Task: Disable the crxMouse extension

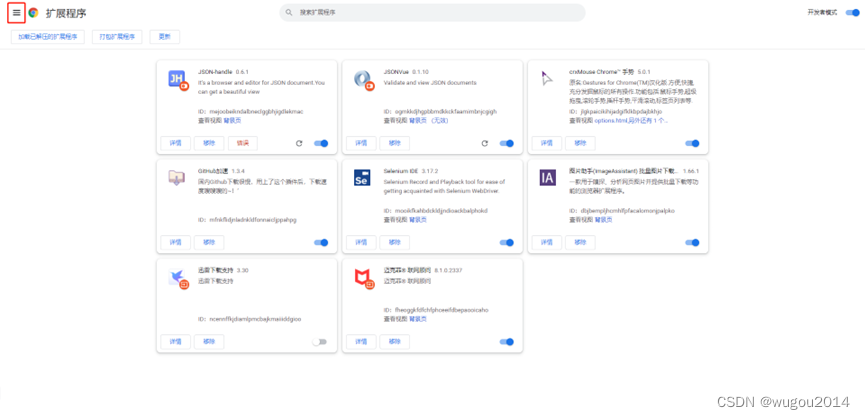Action: click(692, 143)
